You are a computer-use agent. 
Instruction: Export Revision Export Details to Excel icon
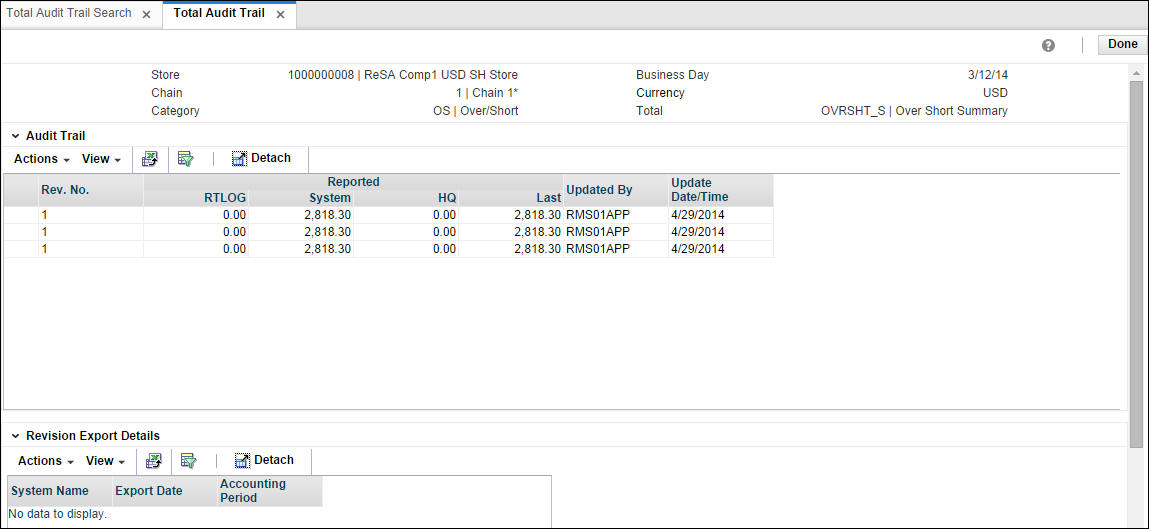tap(153, 461)
